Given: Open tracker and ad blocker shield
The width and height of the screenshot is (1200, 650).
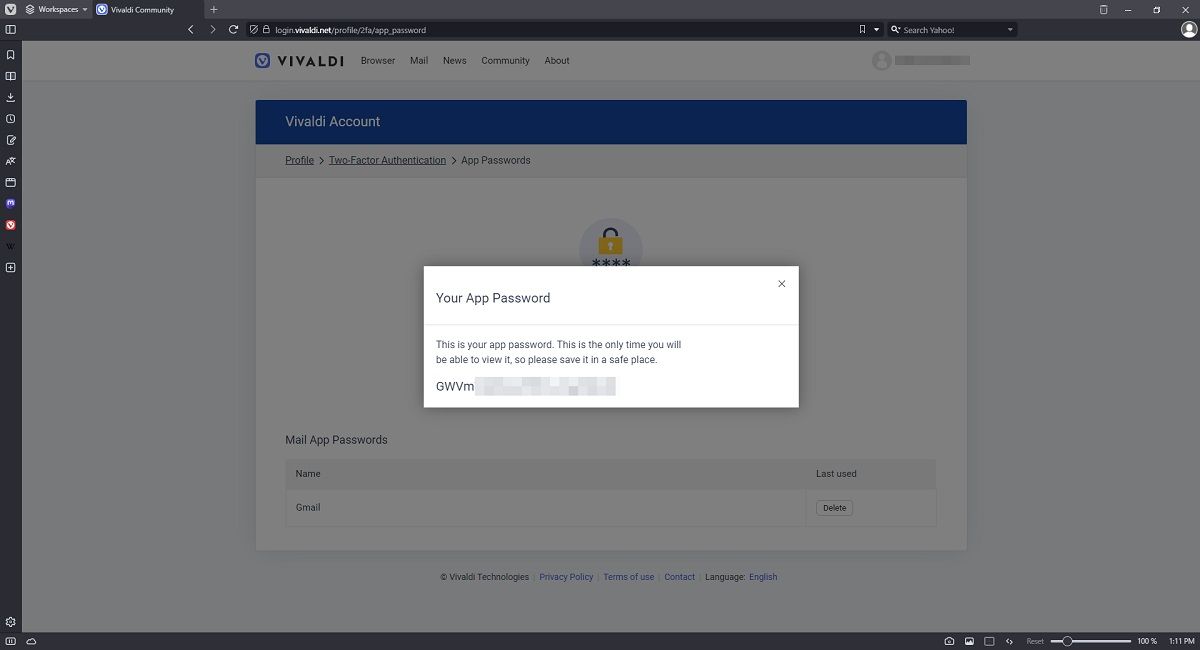Looking at the screenshot, I should (x=254, y=30).
